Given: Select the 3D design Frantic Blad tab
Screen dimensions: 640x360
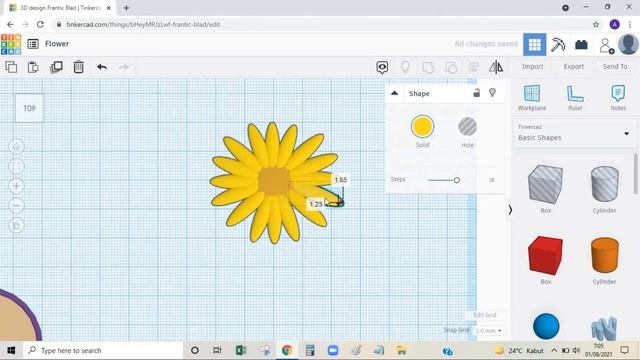Looking at the screenshot, I should 60,8.
